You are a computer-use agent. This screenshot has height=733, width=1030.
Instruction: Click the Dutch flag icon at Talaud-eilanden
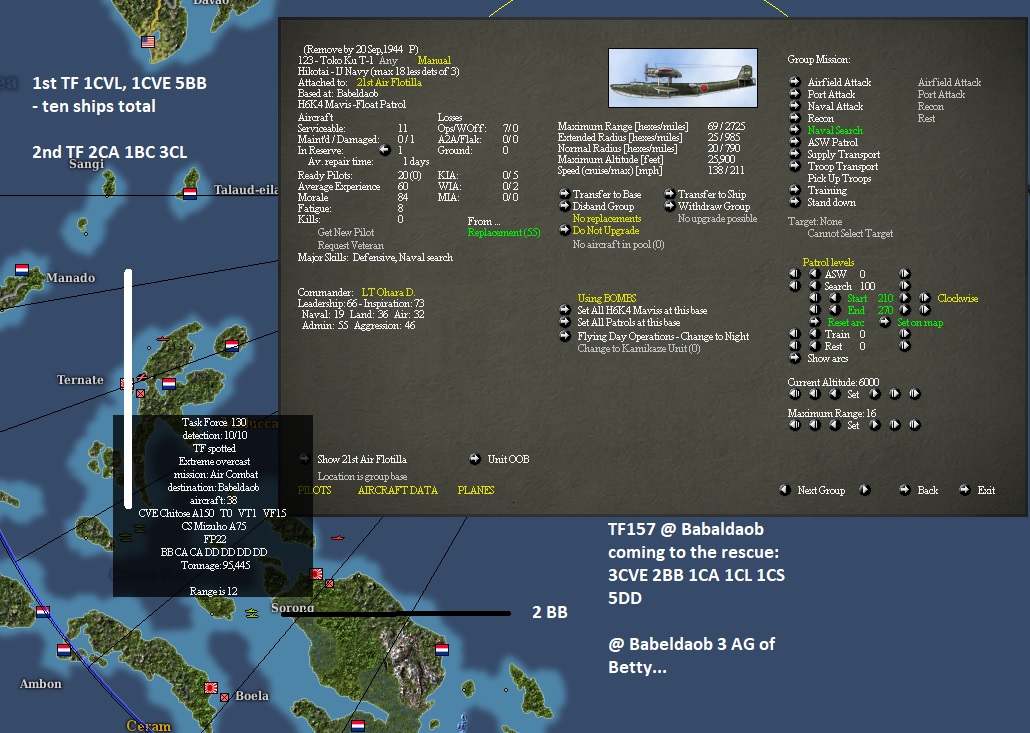click(190, 194)
